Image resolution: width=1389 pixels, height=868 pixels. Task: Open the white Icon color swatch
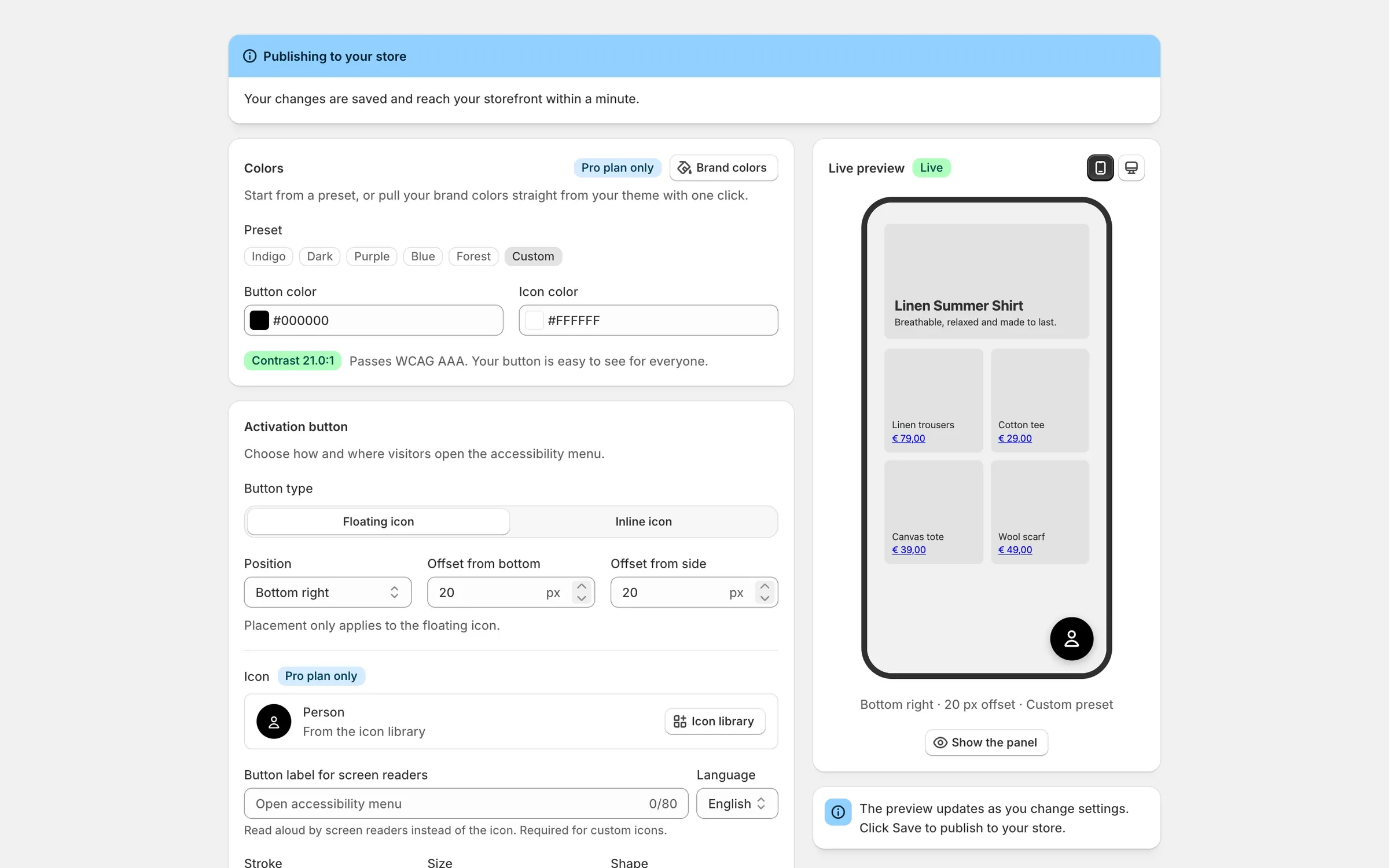534,320
